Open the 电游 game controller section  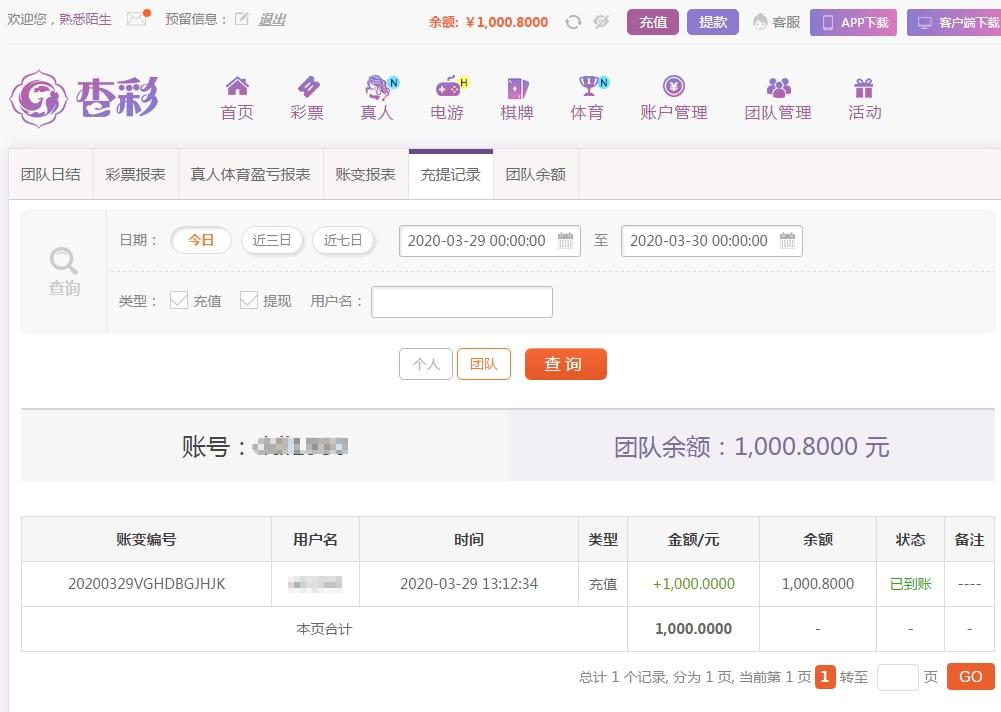(448, 98)
